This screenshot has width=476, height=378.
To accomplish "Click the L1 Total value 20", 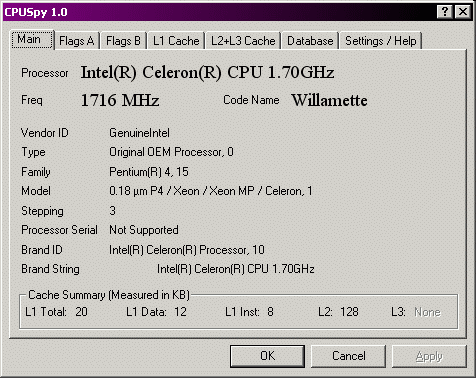I will (81, 312).
